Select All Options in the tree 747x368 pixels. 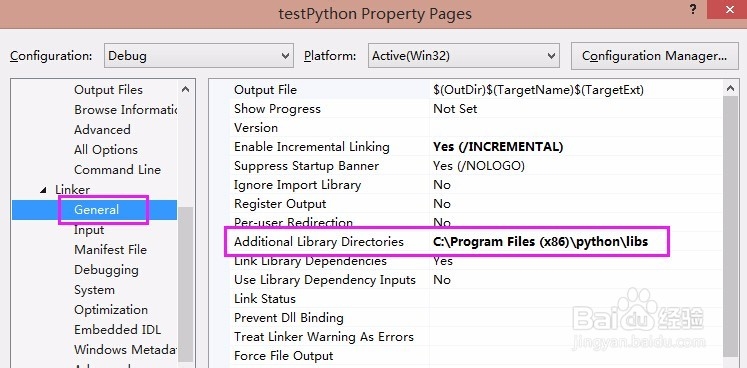click(106, 150)
